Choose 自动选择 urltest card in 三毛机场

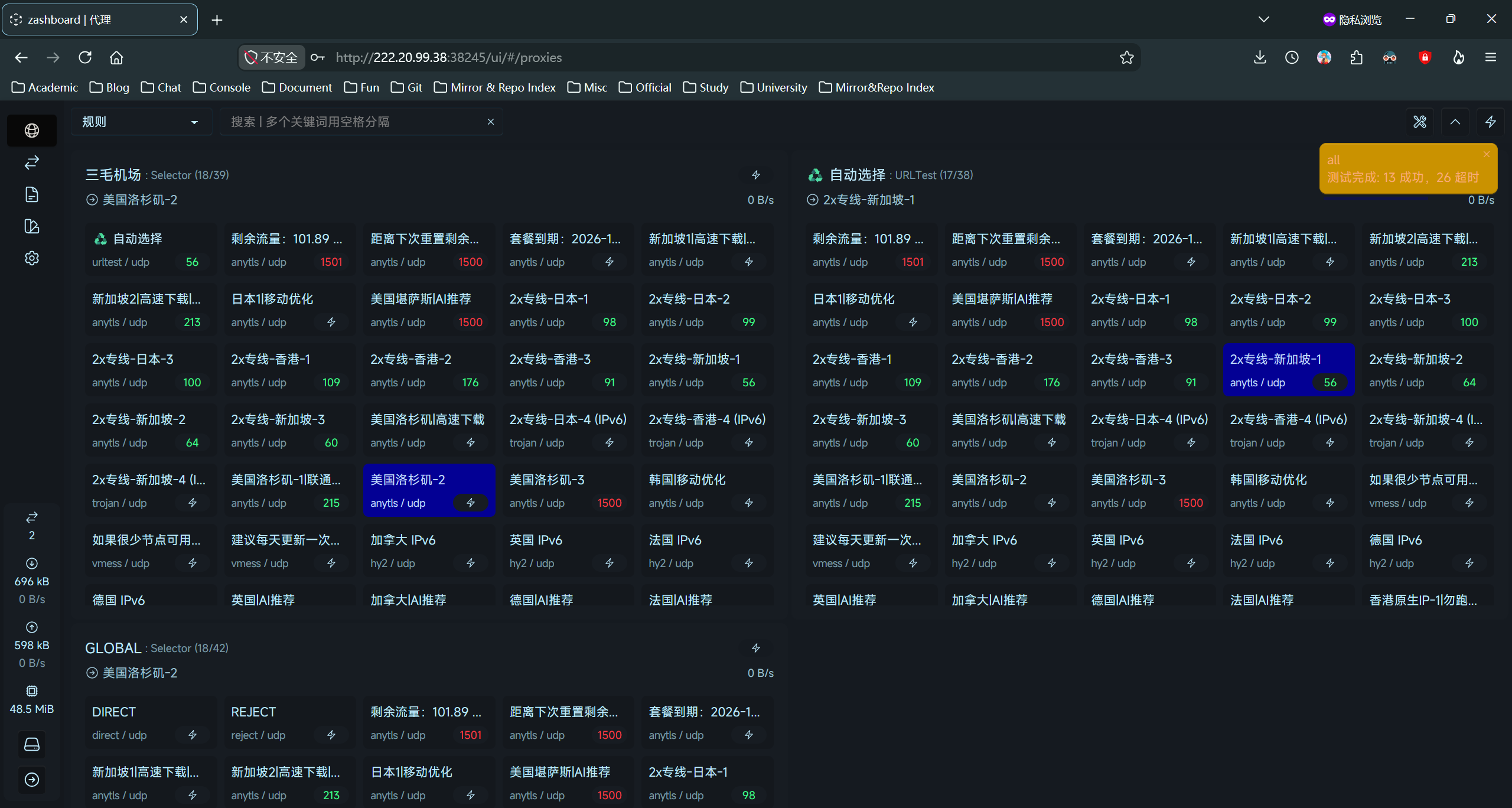[151, 249]
